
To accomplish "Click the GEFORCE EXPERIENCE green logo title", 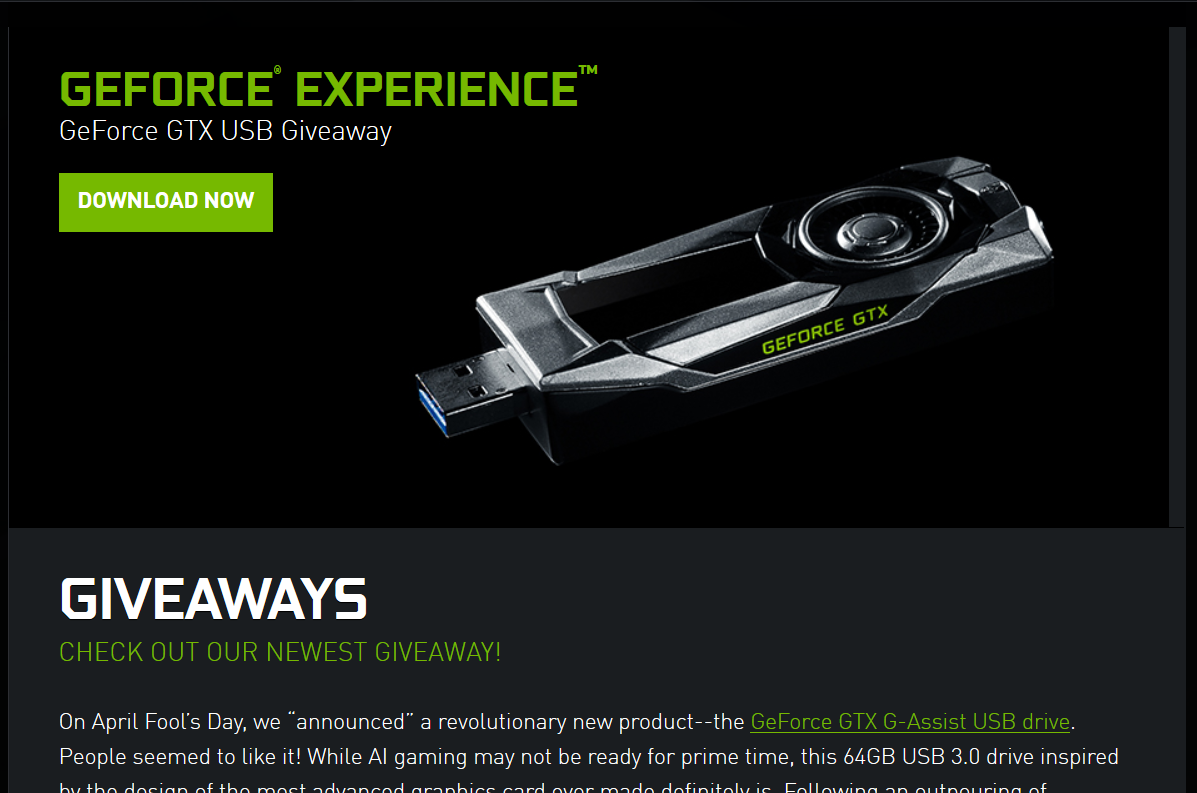I will (328, 88).
